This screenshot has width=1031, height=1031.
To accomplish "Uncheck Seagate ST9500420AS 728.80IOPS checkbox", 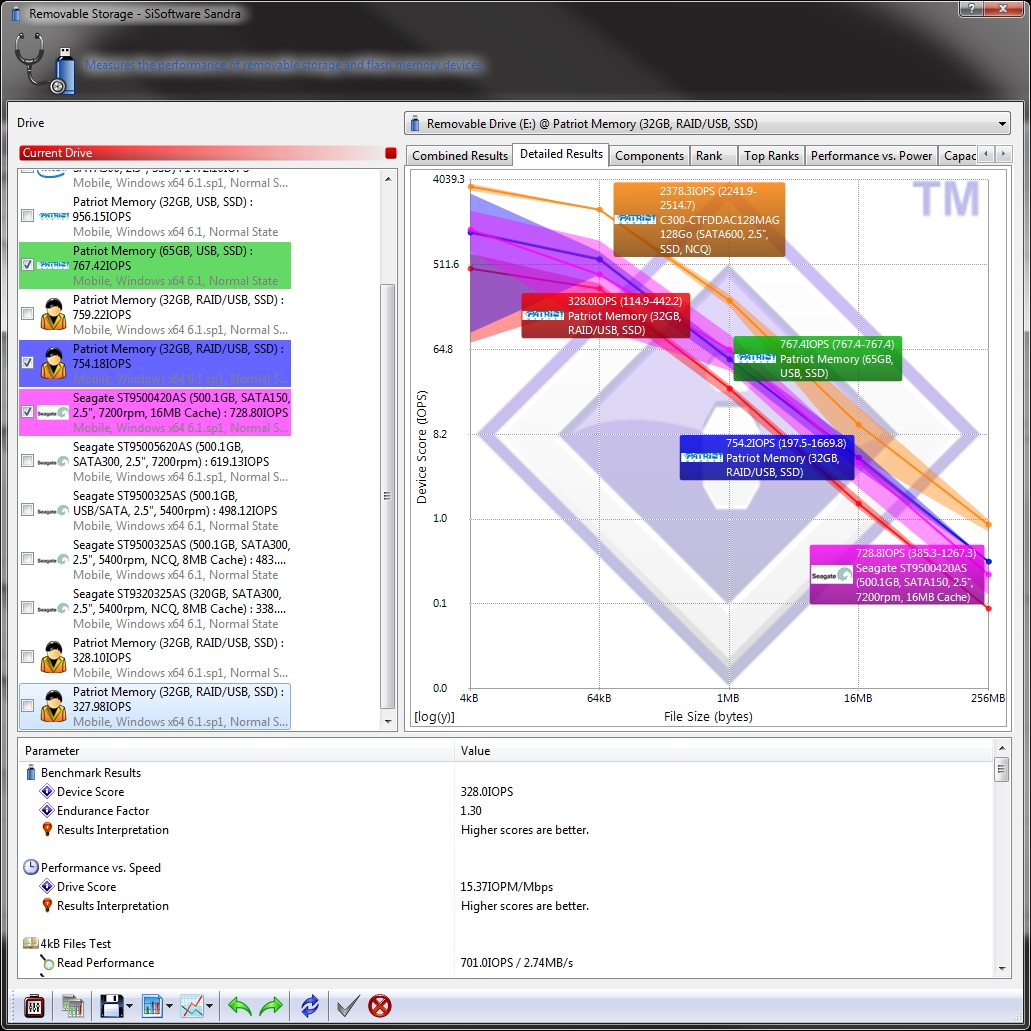I will [x=28, y=412].
